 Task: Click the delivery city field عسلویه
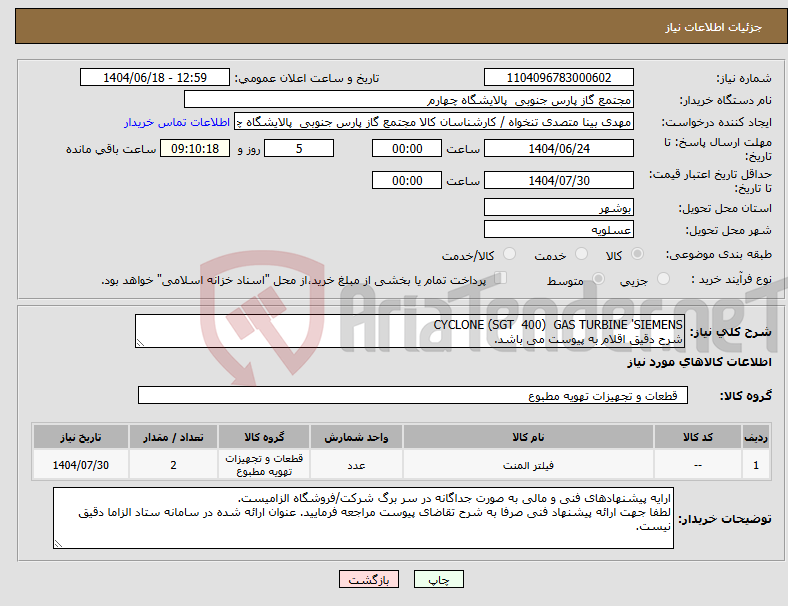click(558, 229)
